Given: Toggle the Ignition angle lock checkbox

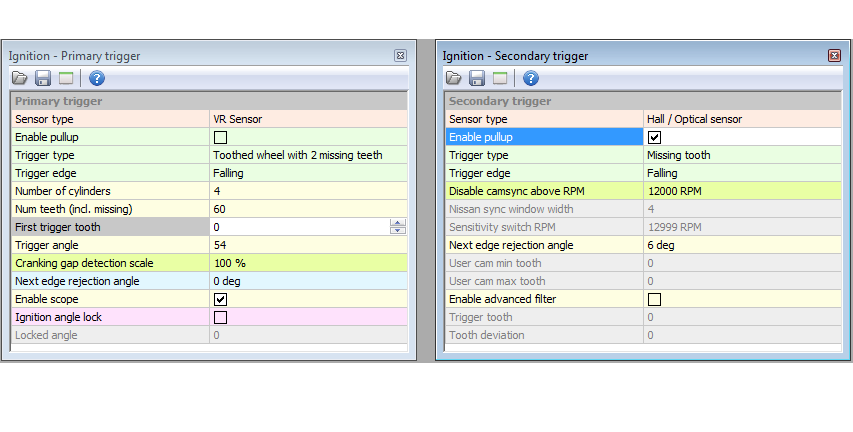Looking at the screenshot, I should pyautogui.click(x=220, y=317).
